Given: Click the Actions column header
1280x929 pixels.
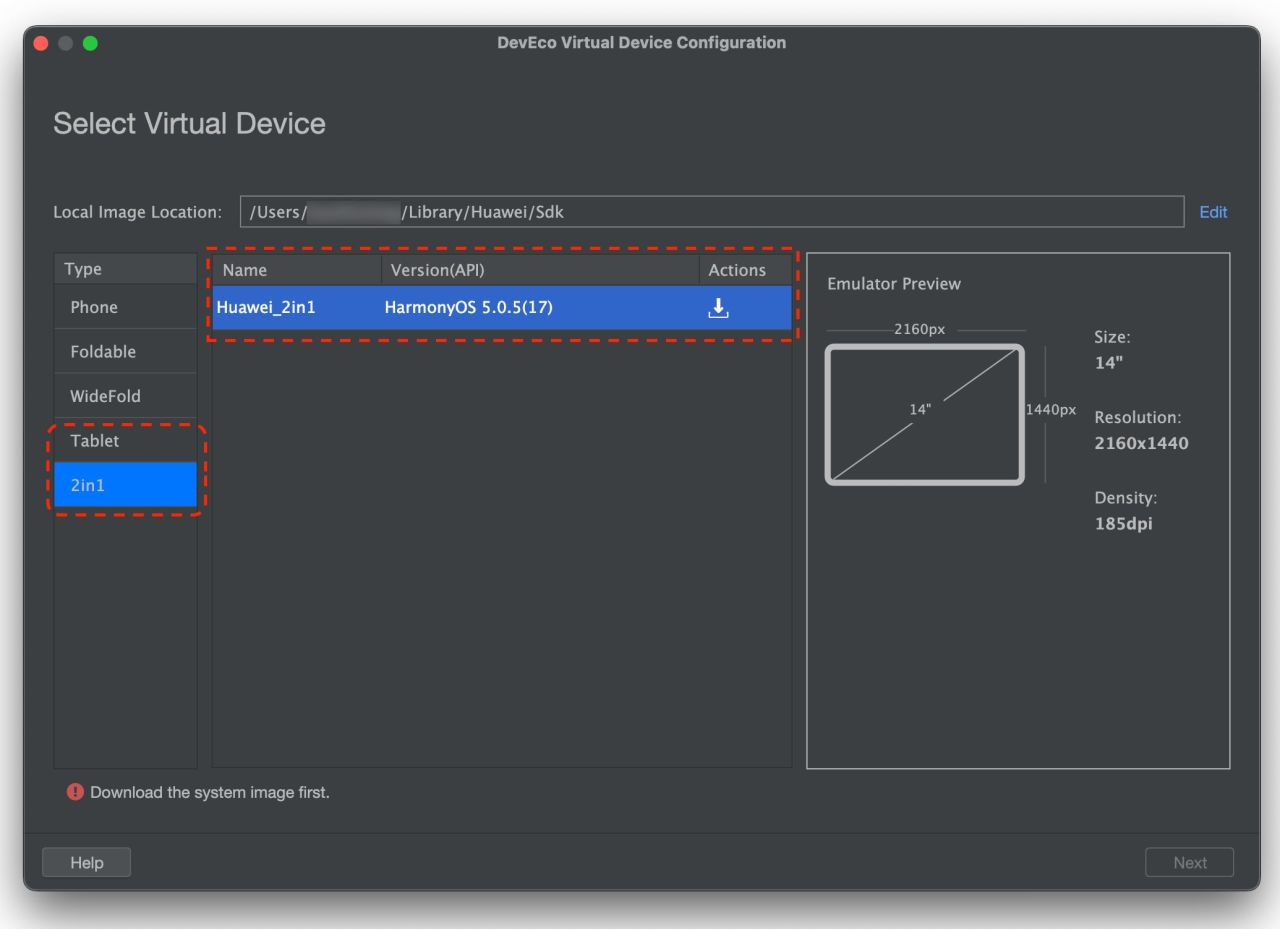Looking at the screenshot, I should [x=737, y=270].
